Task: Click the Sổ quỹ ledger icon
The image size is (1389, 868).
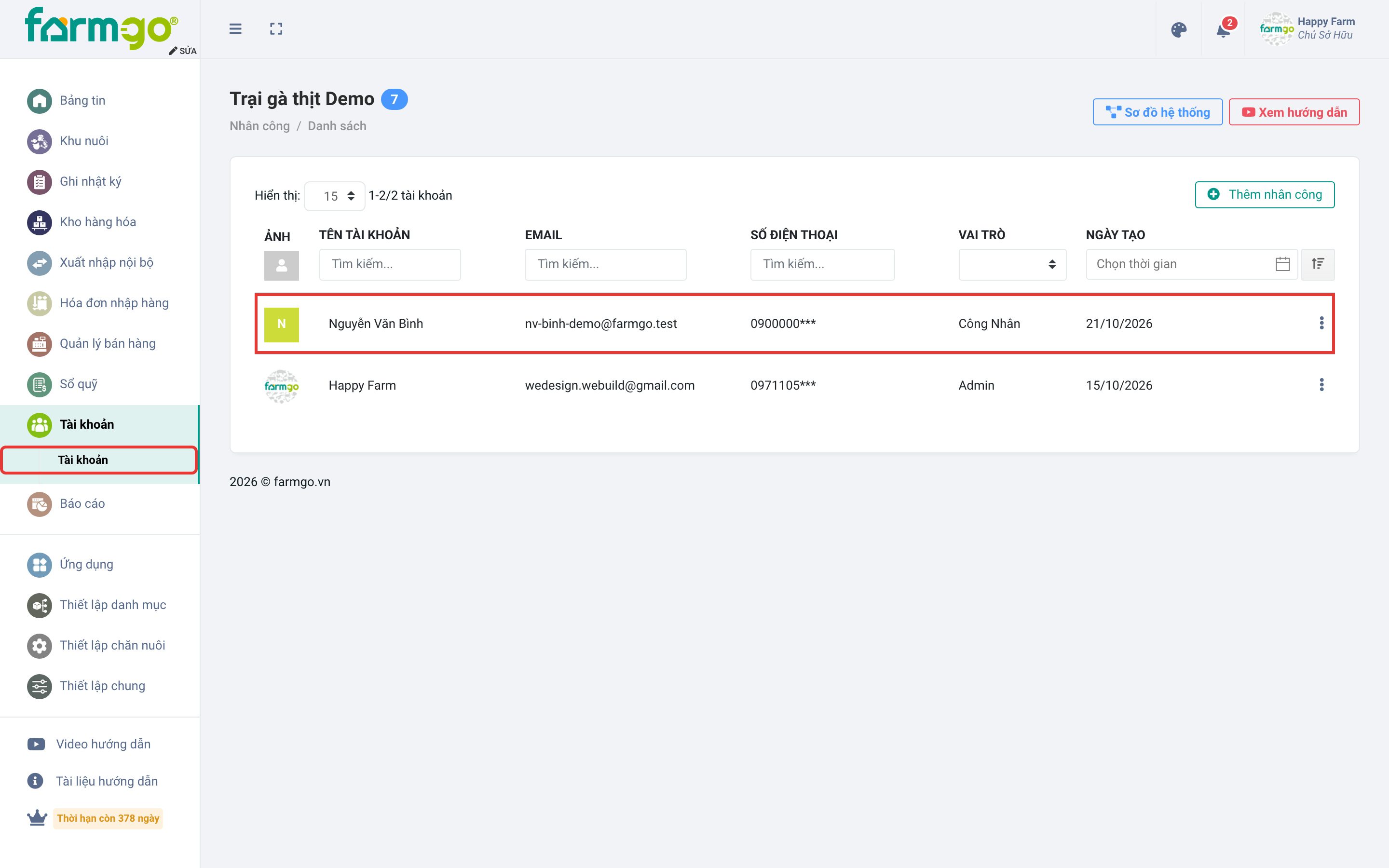Action: pos(40,385)
